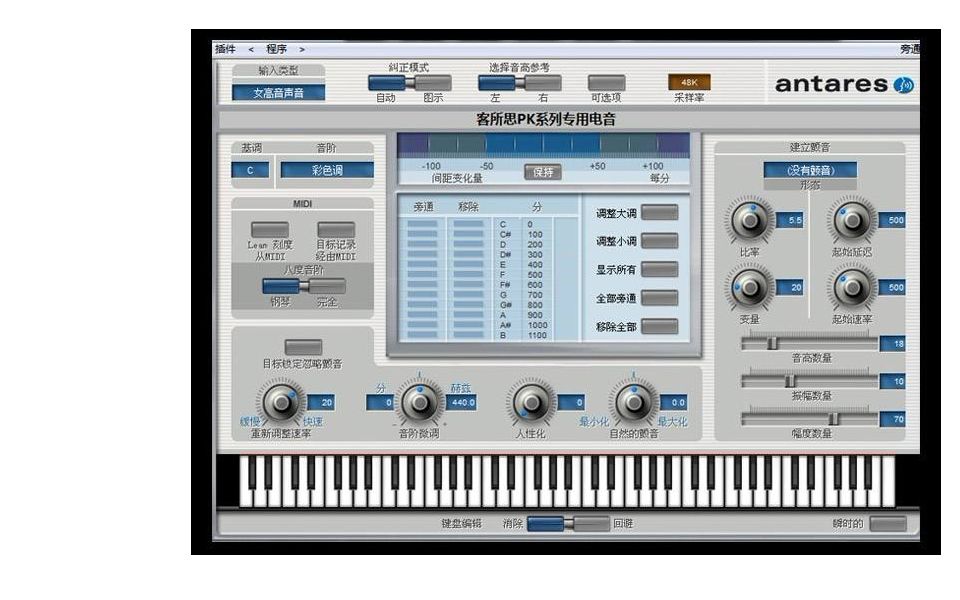Viewport: 960px width, 600px height.
Task: Click the retune speed value field showing 20
Action: [321, 402]
